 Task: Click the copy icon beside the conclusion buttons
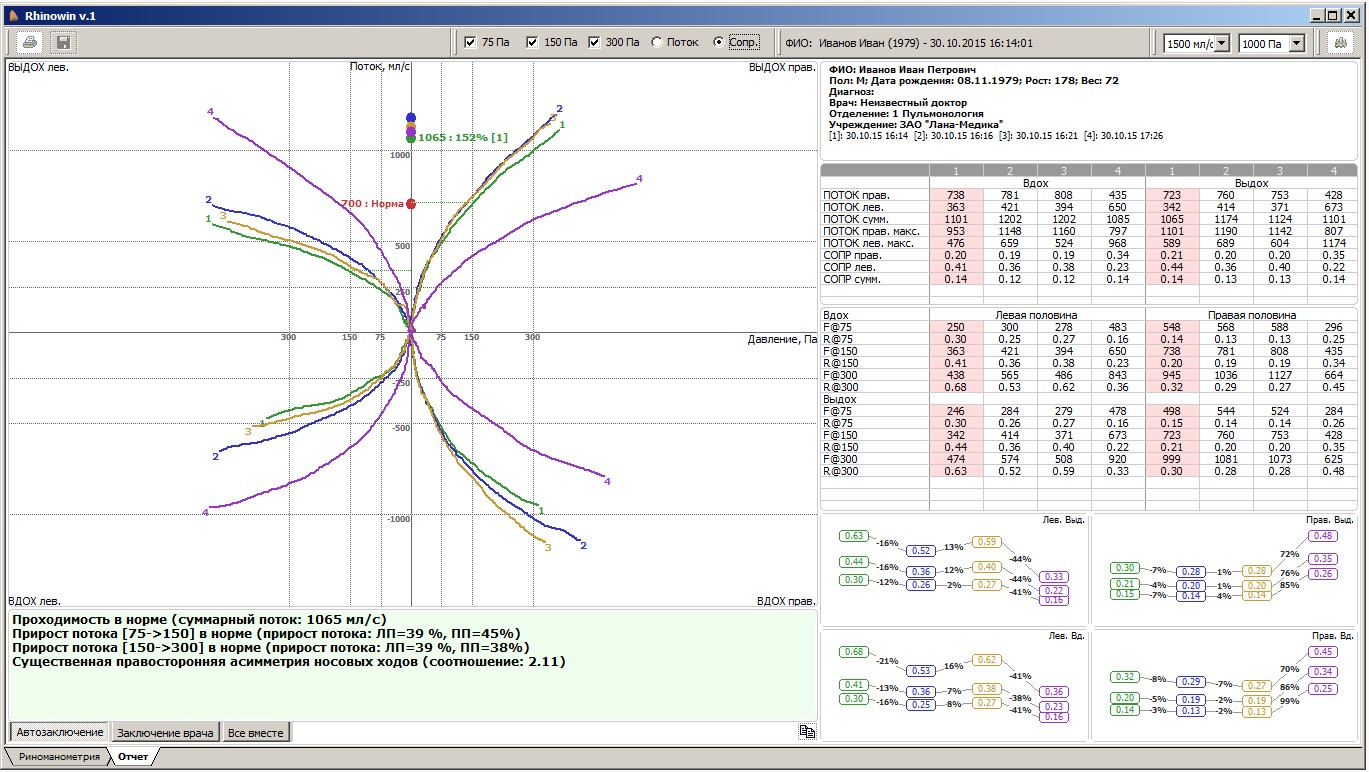tap(806, 732)
